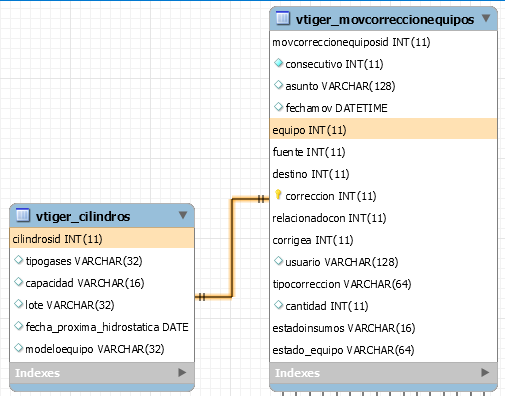Click the vtiger_cilindros table icon

point(23,215)
